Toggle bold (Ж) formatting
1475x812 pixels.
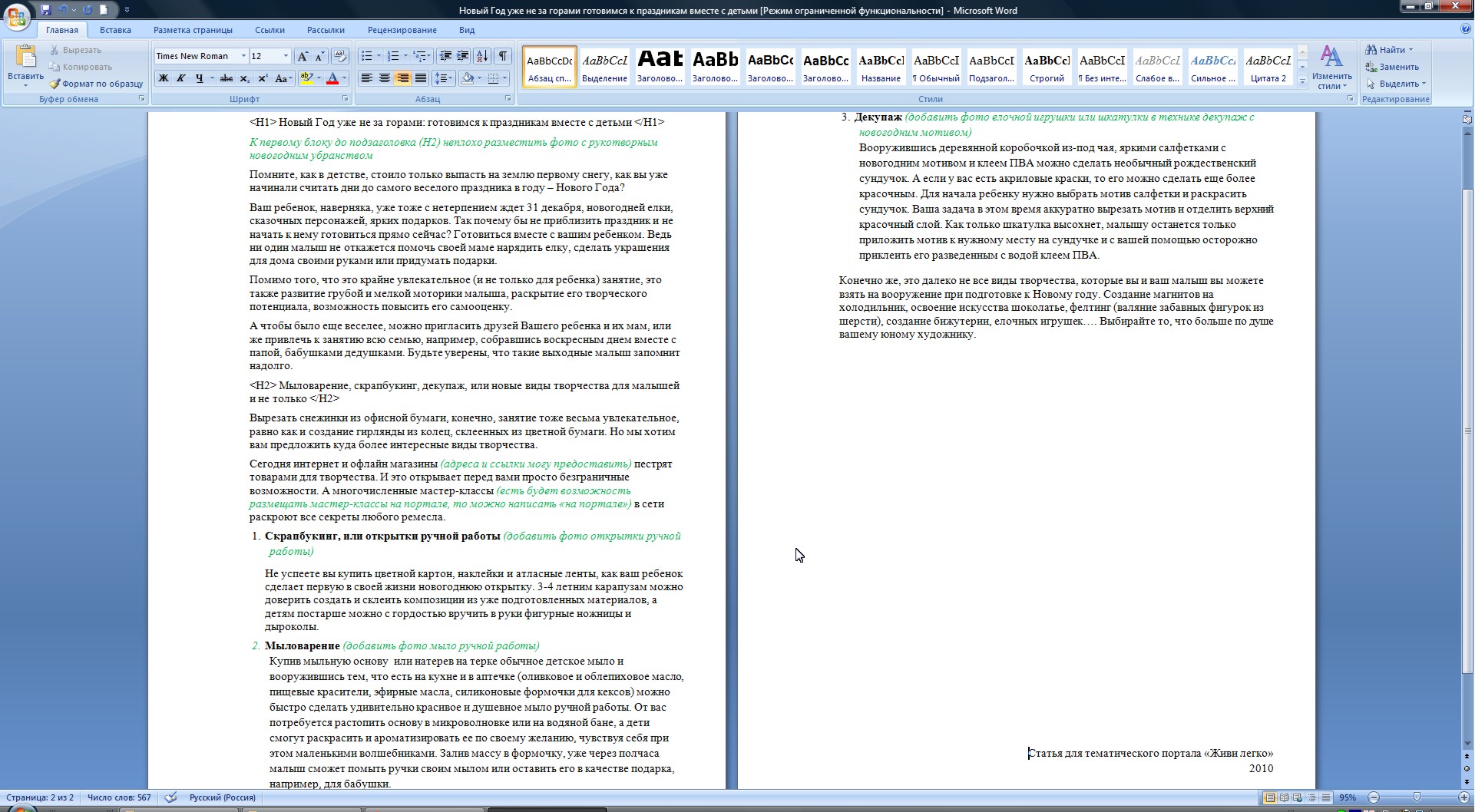[x=163, y=78]
